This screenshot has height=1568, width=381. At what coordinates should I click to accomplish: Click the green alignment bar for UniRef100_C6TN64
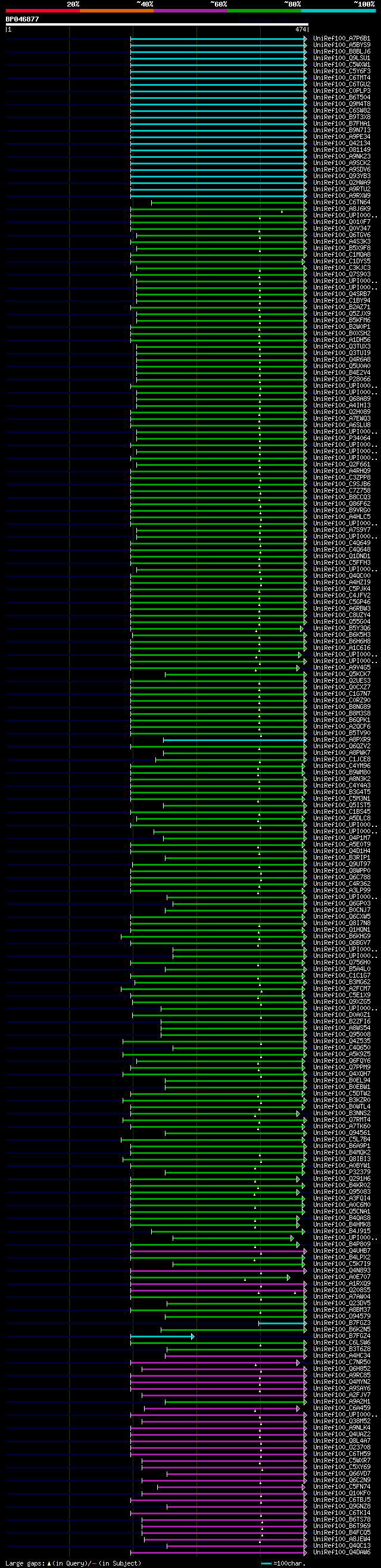tap(229, 203)
